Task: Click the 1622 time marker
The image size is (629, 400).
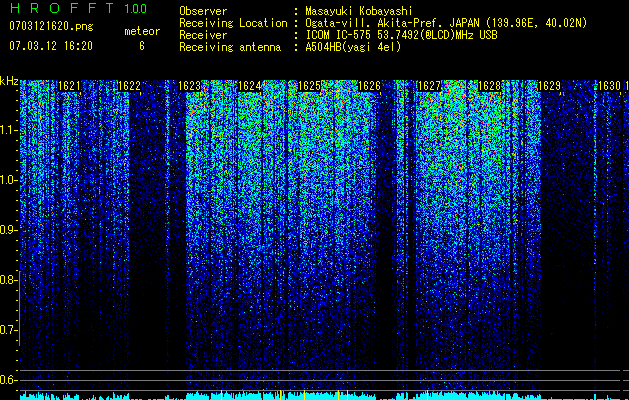Action: pyautogui.click(x=130, y=86)
